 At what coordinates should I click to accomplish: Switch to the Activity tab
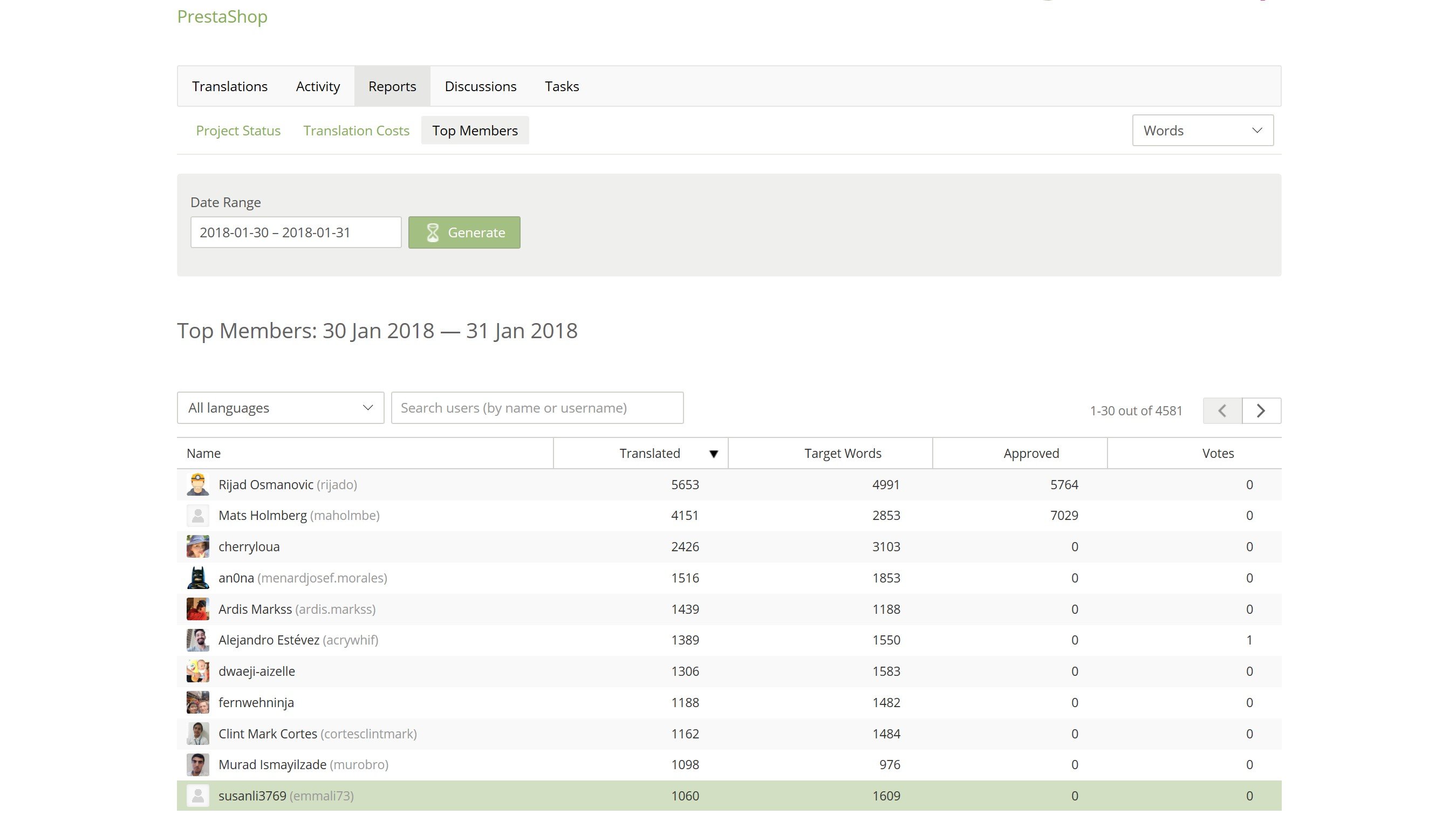[318, 86]
